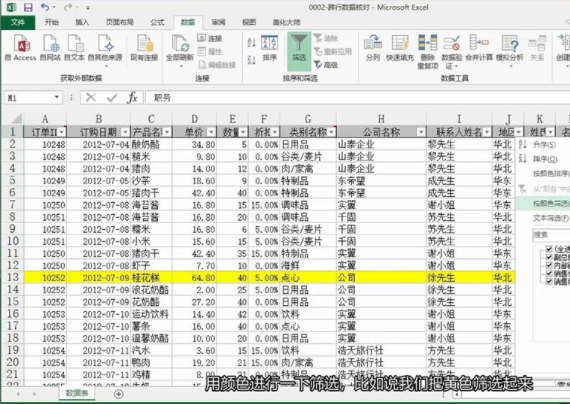570x404 pixels.
Task: Switch to the 开始 Home tab
Action: tap(51, 22)
